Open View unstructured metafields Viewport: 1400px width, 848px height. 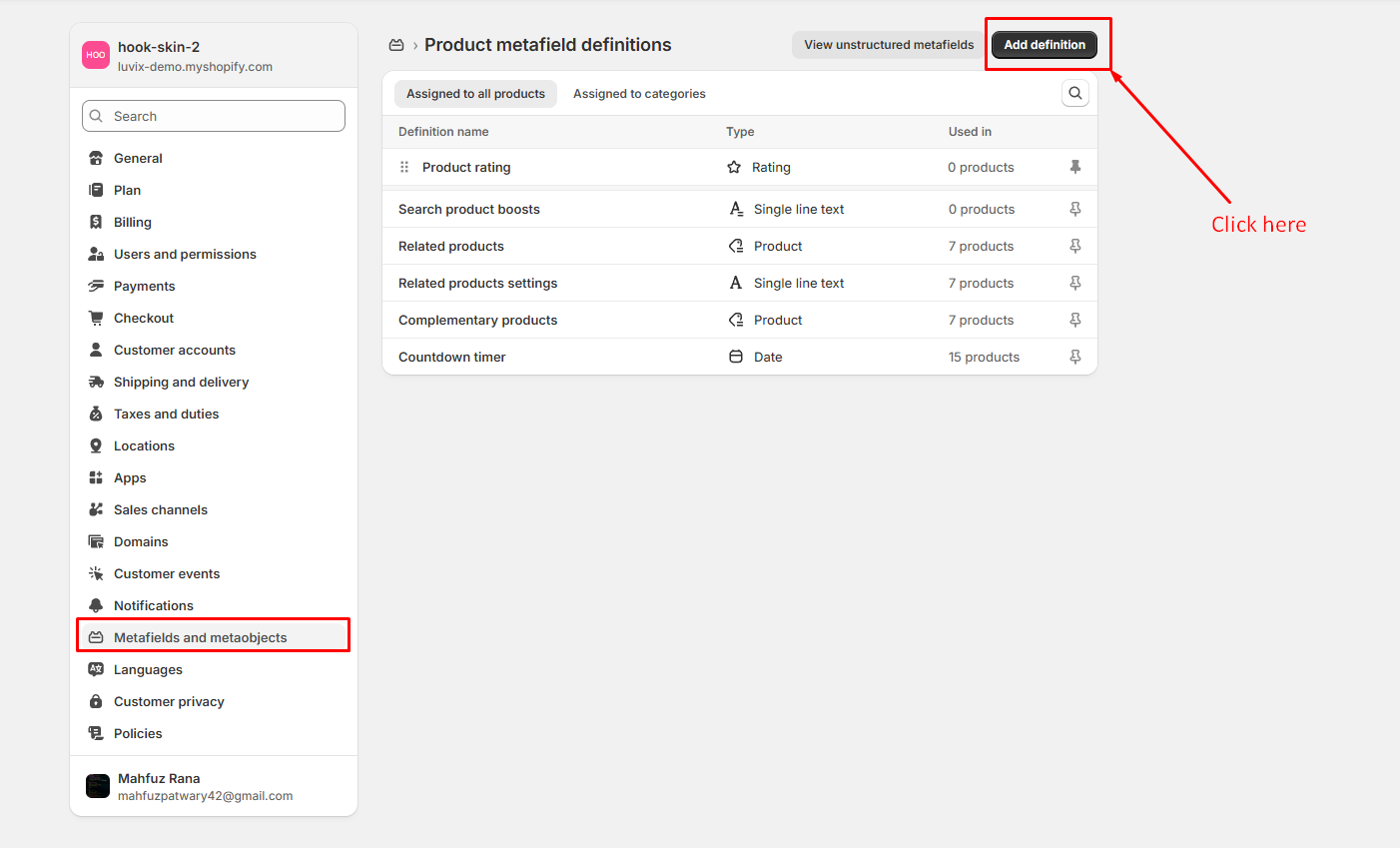(889, 45)
